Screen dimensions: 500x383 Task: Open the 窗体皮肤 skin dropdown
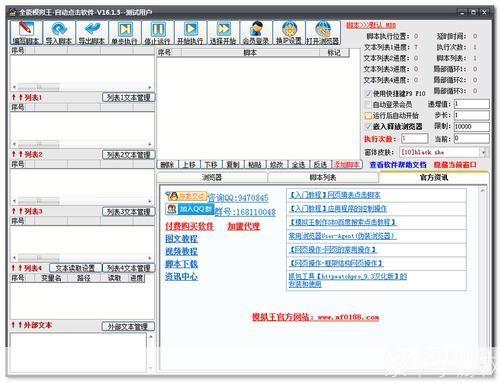[484, 152]
